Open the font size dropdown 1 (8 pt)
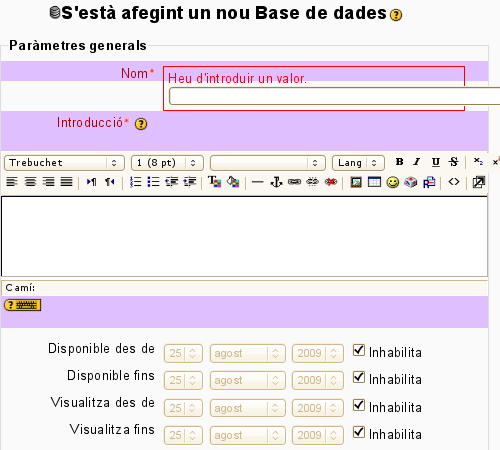This screenshot has height=450, width=500. (167, 163)
